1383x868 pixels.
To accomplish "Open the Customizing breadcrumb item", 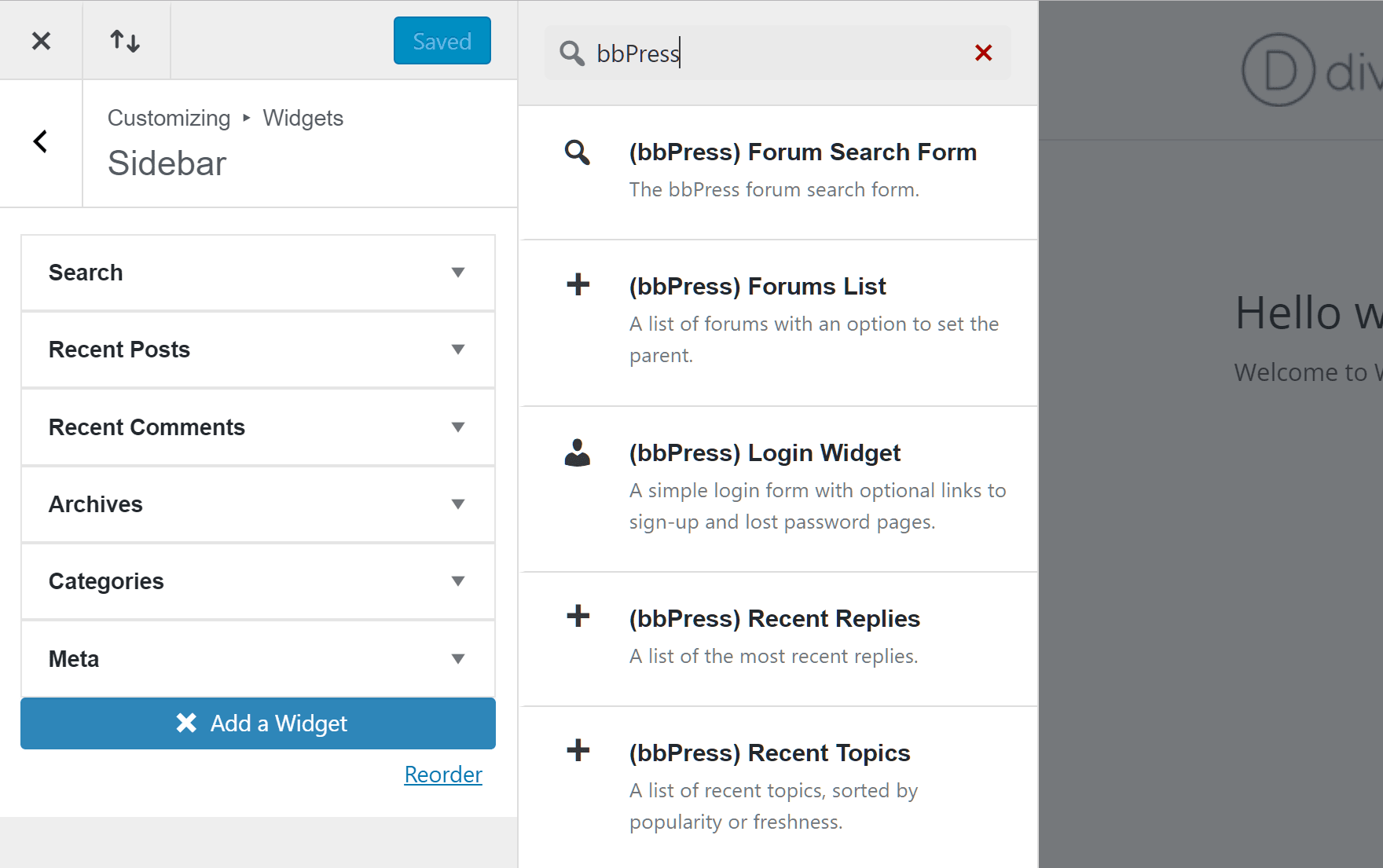I will pyautogui.click(x=168, y=118).
